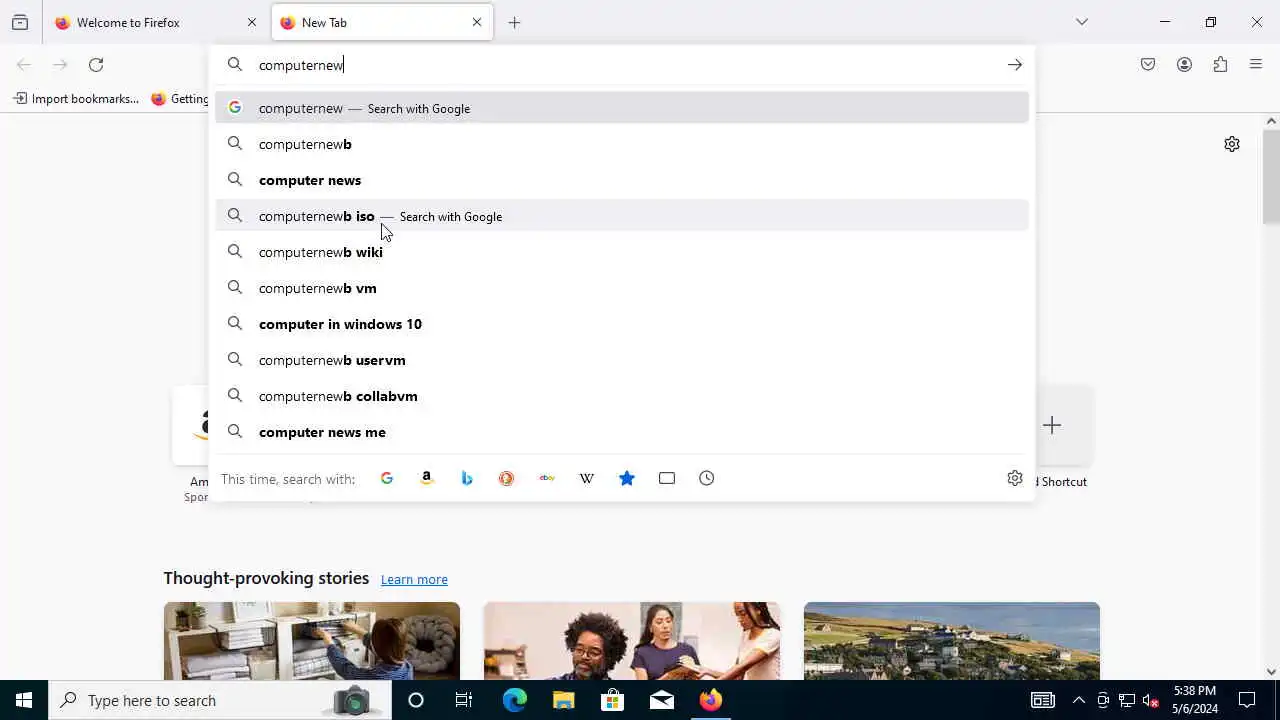Open story thumbnail with shelves
The width and height of the screenshot is (1280, 720).
(x=312, y=641)
